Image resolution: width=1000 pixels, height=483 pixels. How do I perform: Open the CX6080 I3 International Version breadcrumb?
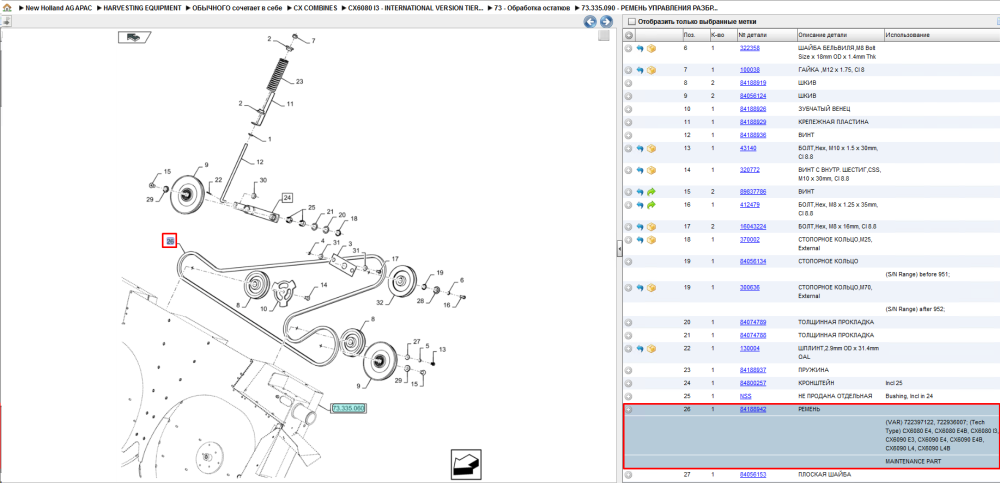coord(416,8)
